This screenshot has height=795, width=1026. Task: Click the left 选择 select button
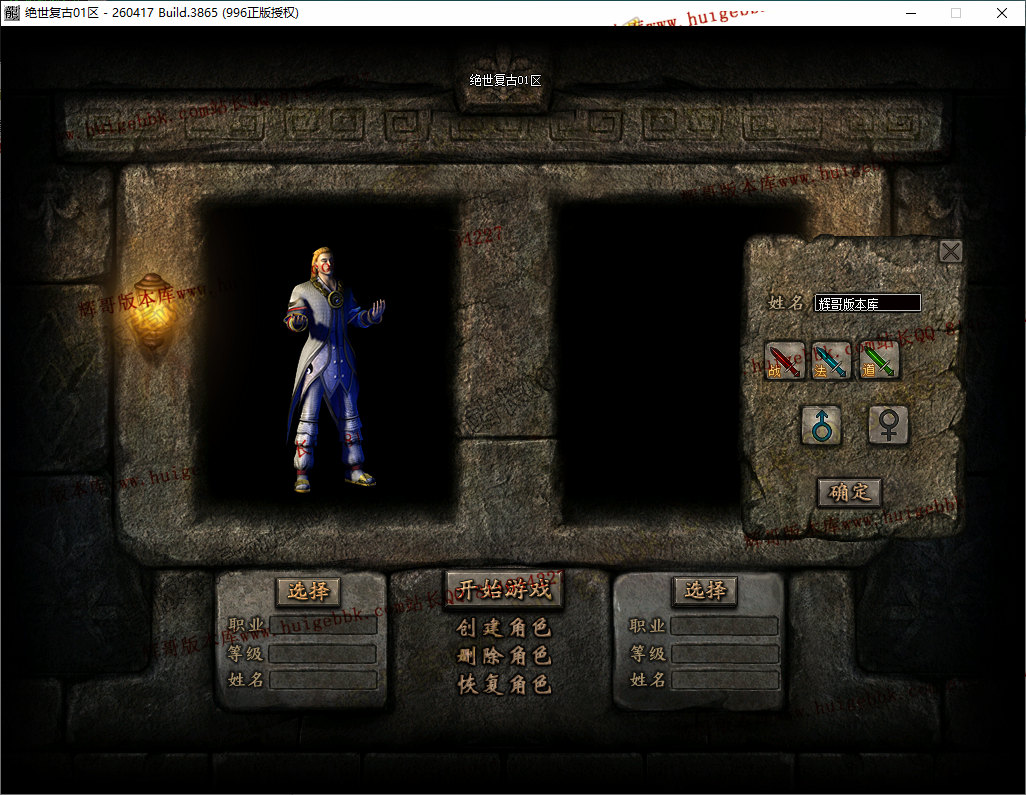pyautogui.click(x=308, y=592)
